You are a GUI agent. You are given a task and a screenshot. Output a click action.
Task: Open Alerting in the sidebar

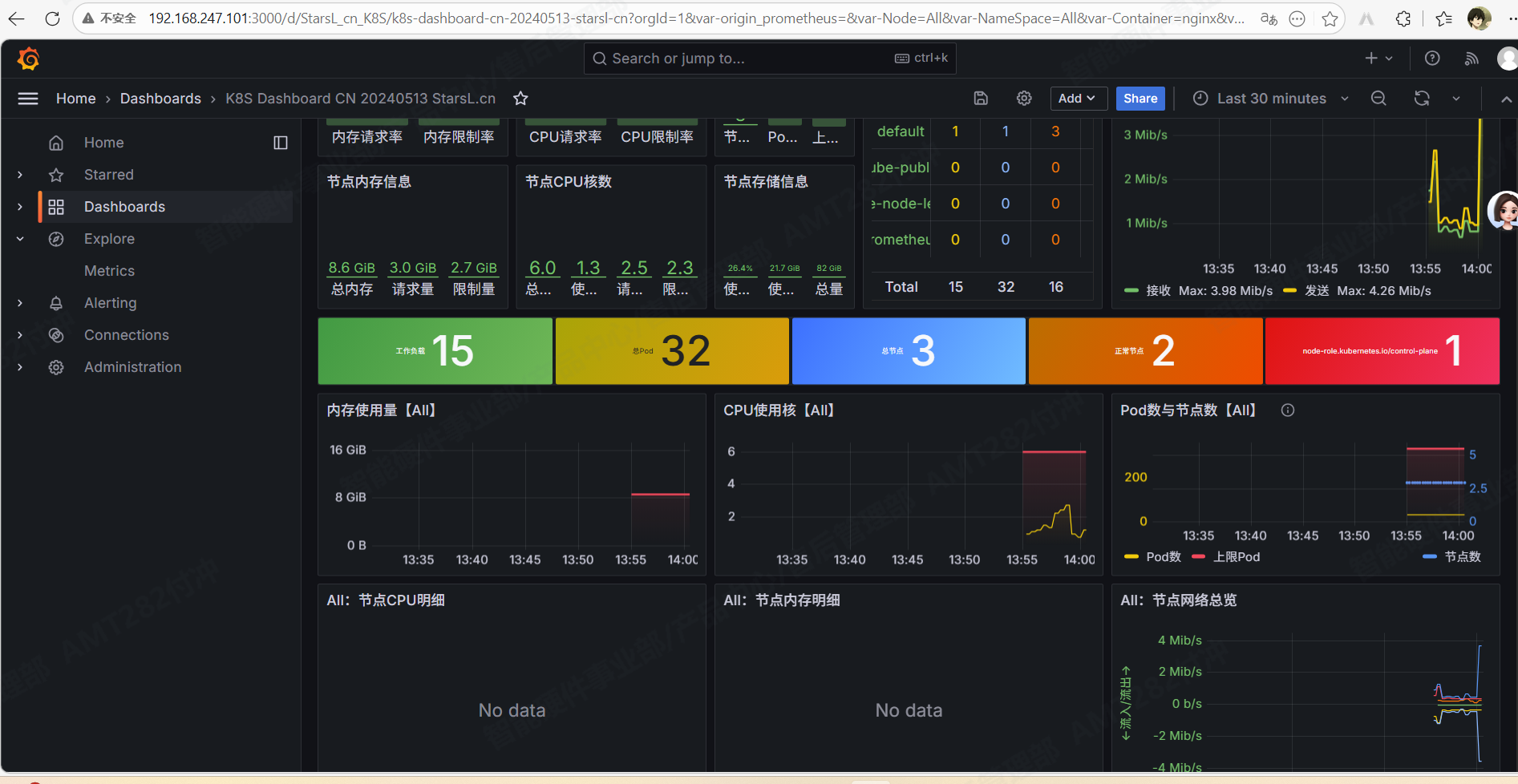(x=111, y=303)
